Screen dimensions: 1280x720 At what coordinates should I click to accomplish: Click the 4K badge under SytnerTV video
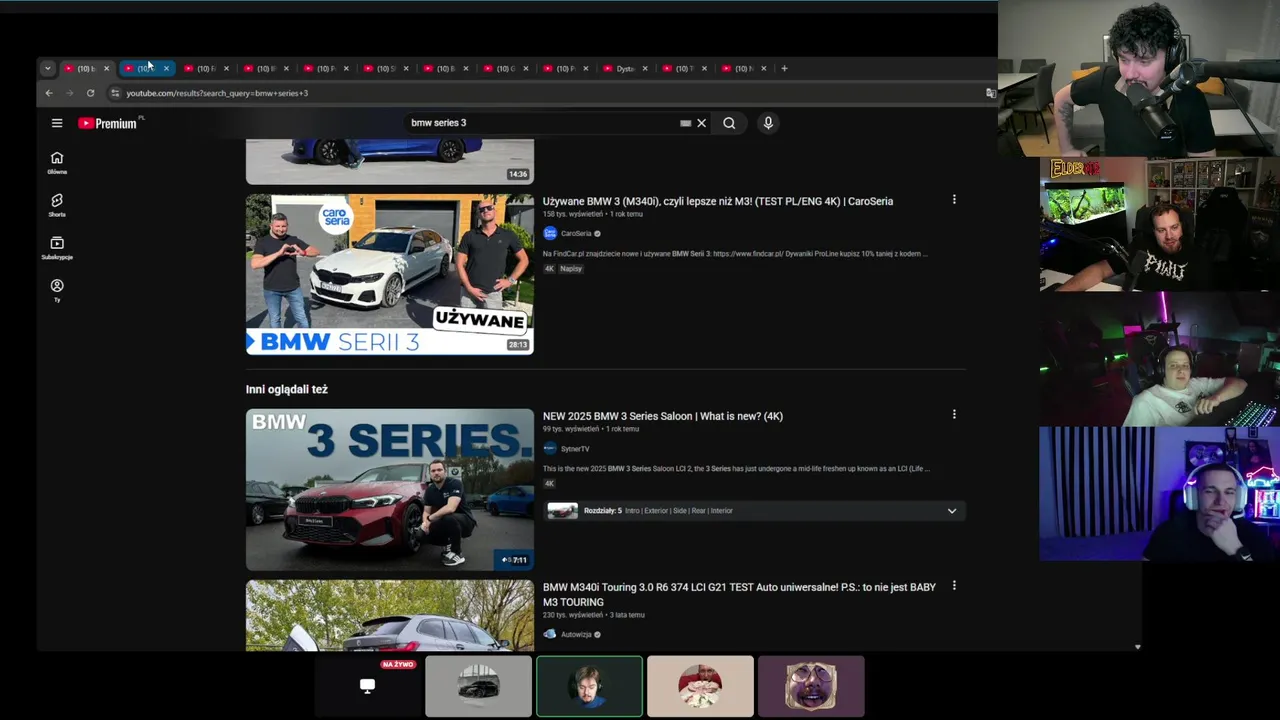pos(549,484)
